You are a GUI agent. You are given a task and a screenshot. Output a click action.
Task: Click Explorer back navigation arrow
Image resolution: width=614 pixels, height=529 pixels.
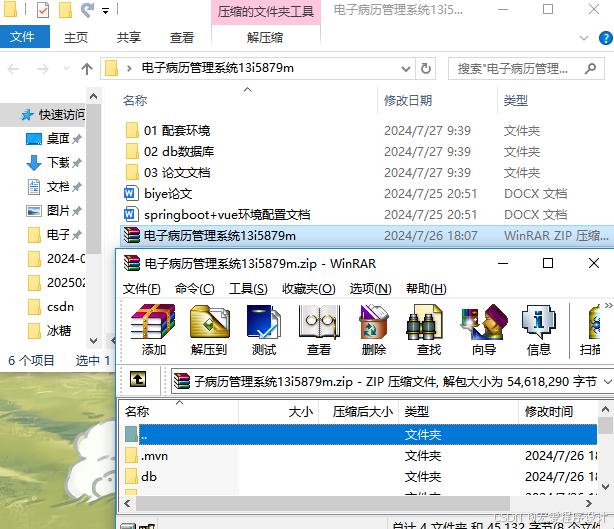tap(13, 69)
